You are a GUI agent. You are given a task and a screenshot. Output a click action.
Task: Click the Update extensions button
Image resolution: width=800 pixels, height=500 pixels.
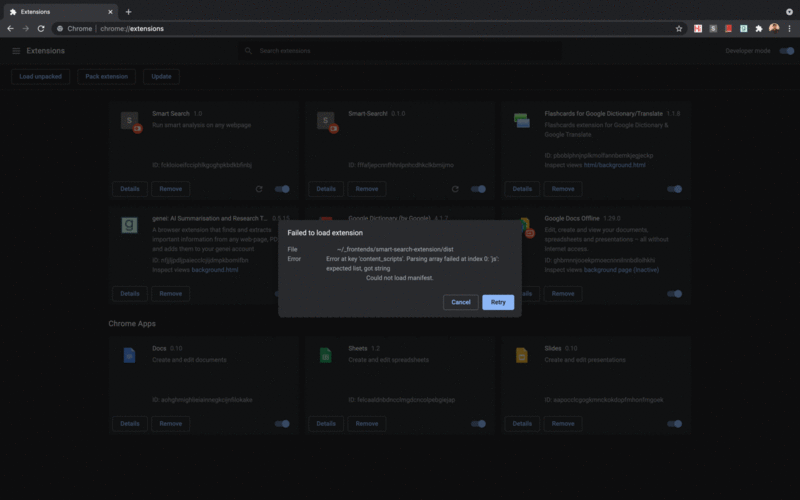point(161,77)
